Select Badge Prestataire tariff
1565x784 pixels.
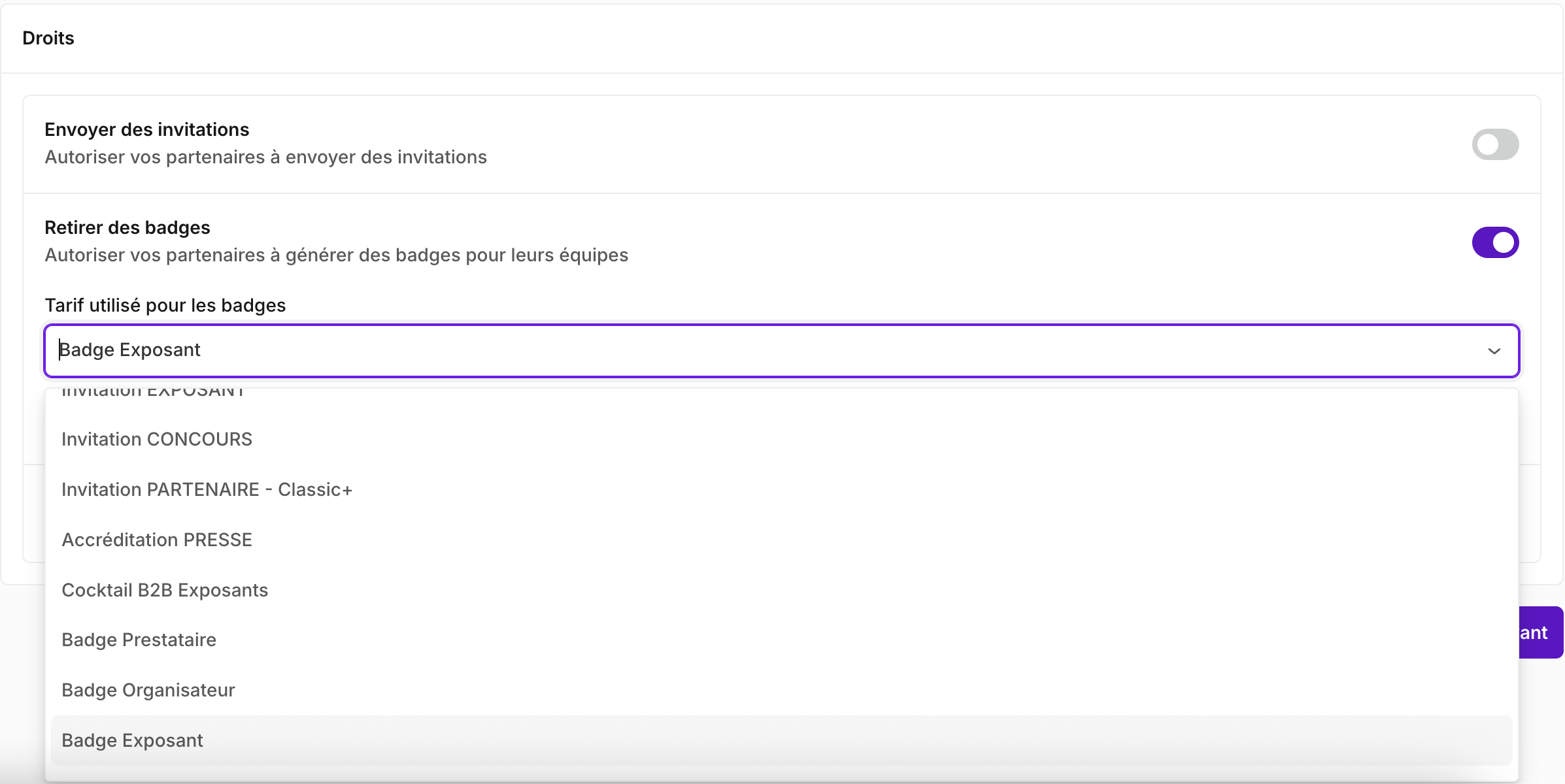point(139,640)
